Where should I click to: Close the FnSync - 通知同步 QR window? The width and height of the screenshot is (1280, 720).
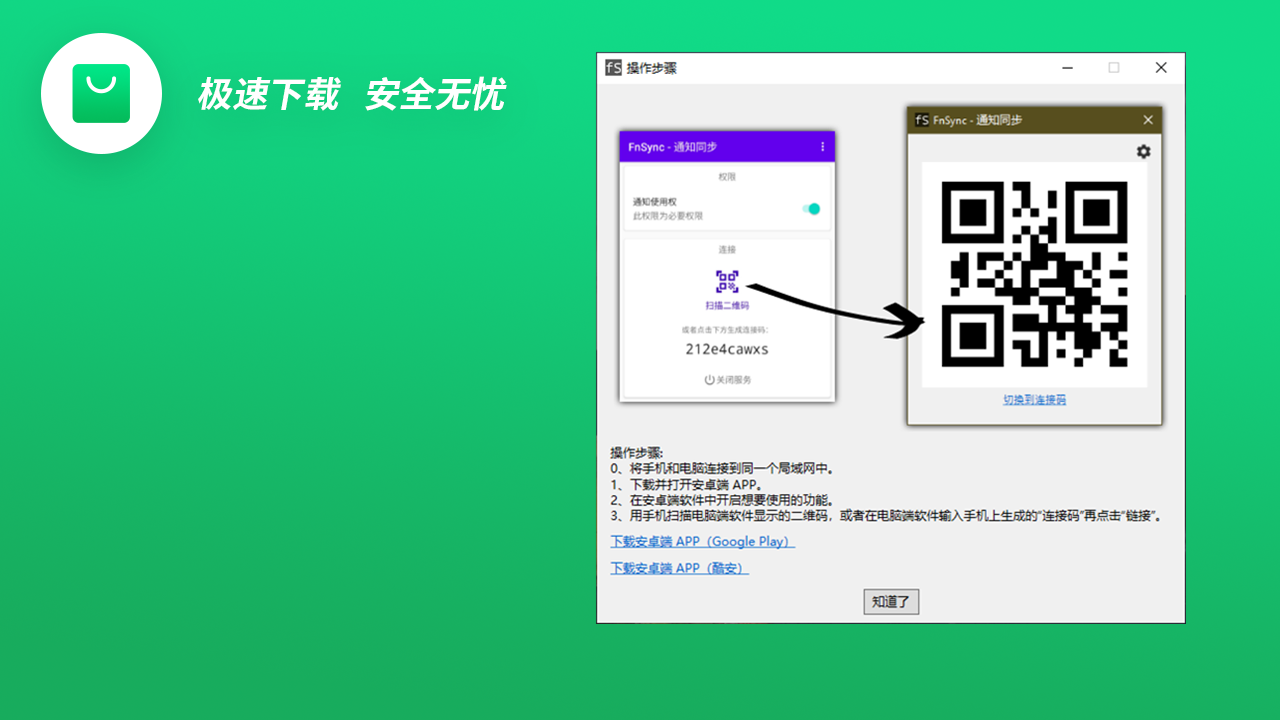[x=1148, y=120]
